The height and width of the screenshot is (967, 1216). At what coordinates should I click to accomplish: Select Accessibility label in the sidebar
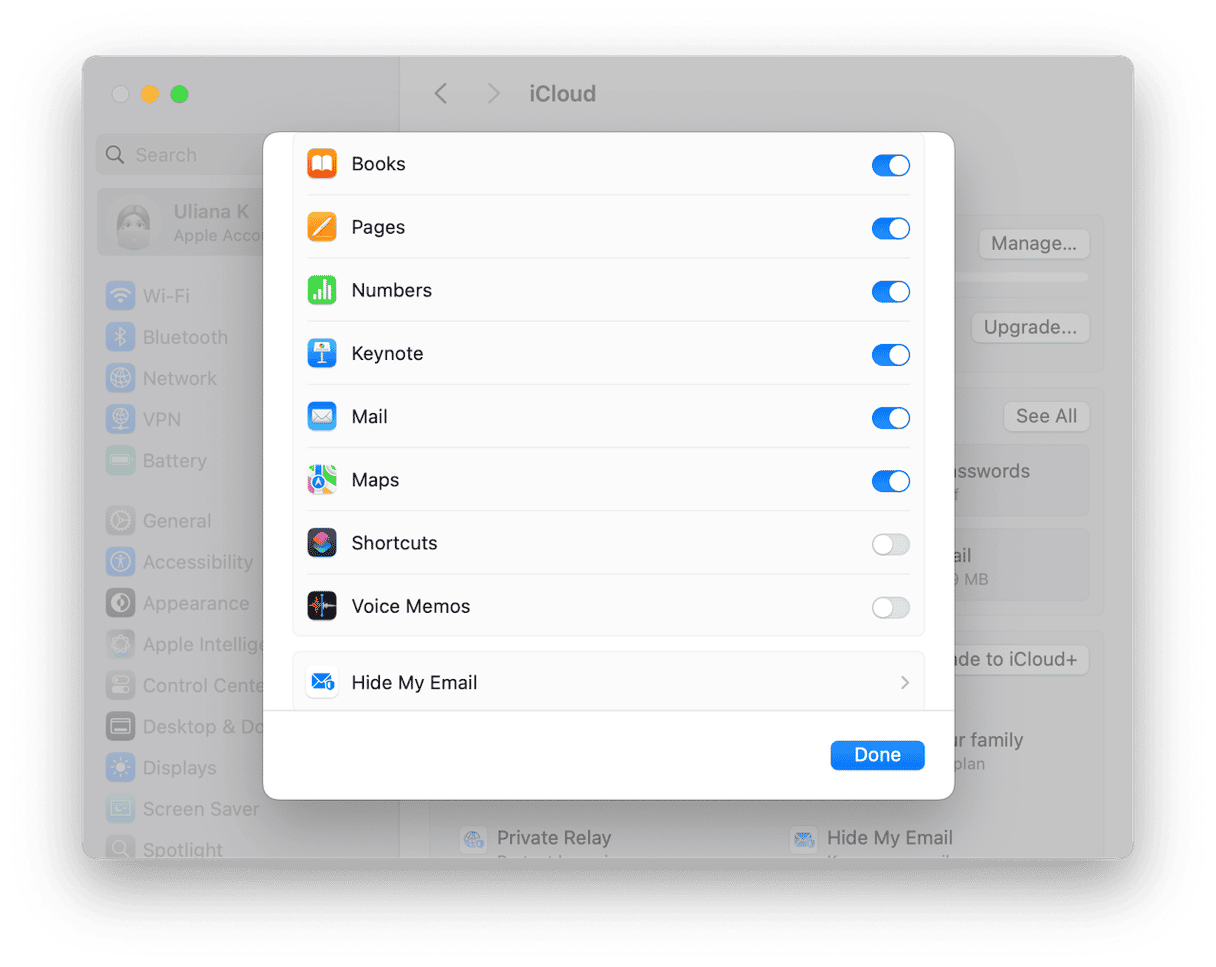198,562
